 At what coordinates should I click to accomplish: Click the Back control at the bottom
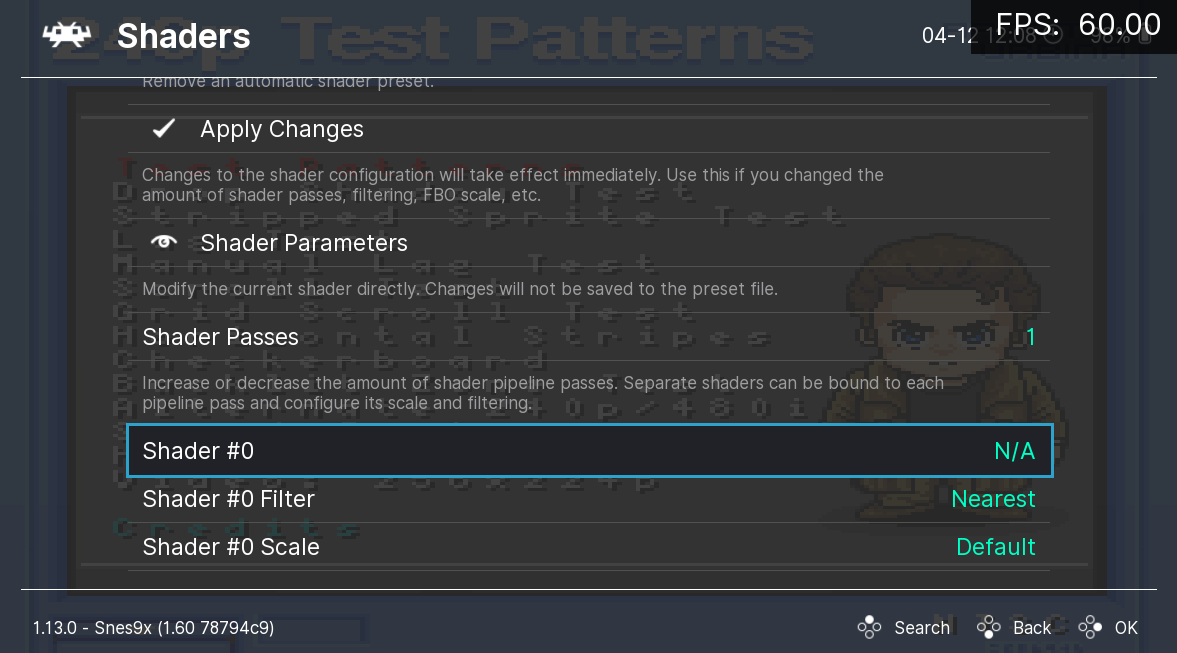click(1032, 627)
